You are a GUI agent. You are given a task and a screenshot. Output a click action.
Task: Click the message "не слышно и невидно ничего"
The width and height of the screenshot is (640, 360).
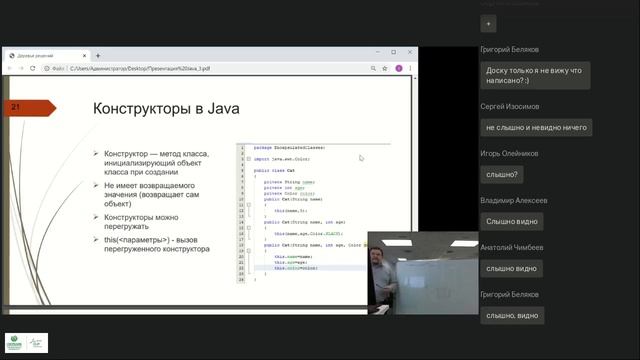click(x=536, y=127)
